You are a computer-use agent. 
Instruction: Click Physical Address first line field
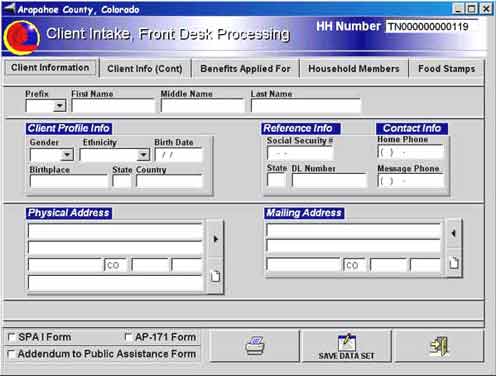[x=115, y=231]
